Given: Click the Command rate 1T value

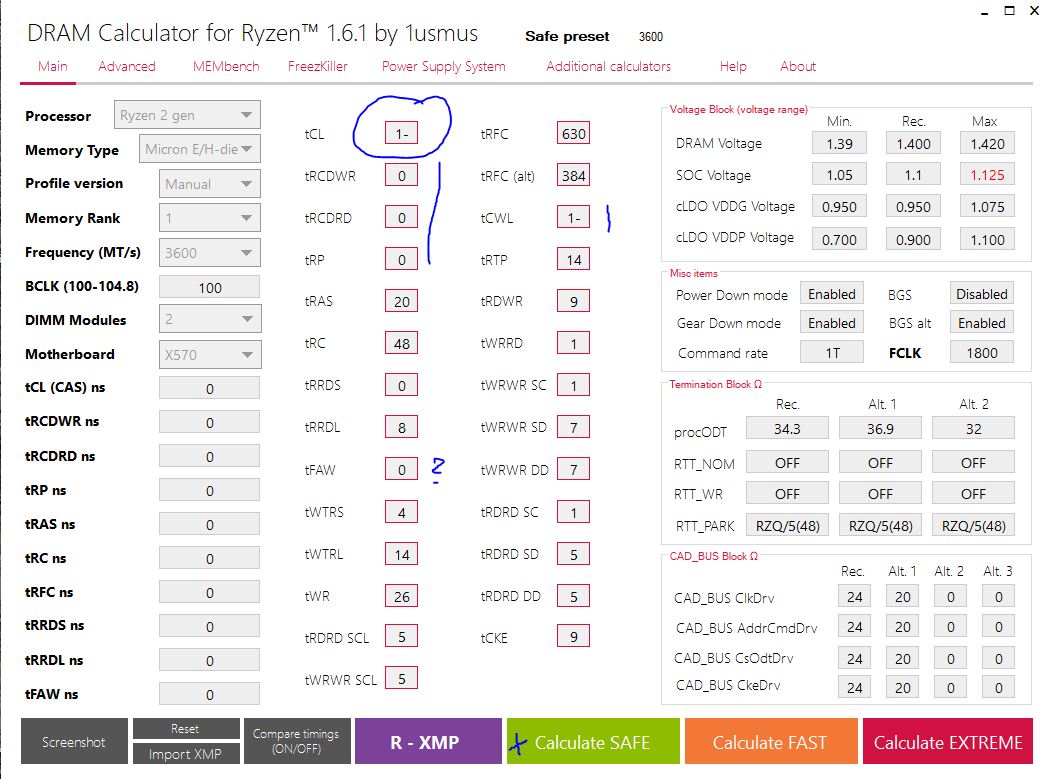Looking at the screenshot, I should click(832, 352).
